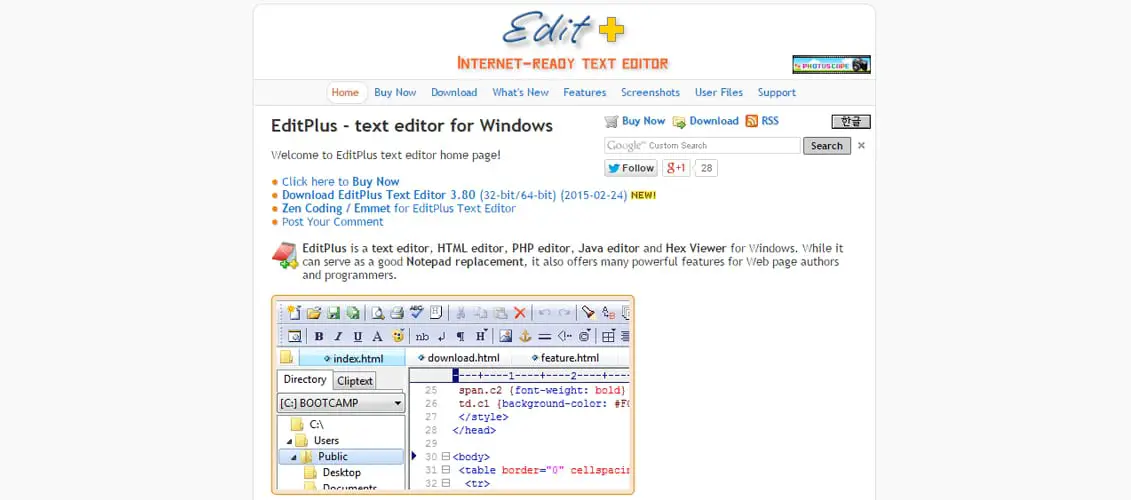
Task: Select the Desktop folder in directory tree
Action: coord(333,473)
